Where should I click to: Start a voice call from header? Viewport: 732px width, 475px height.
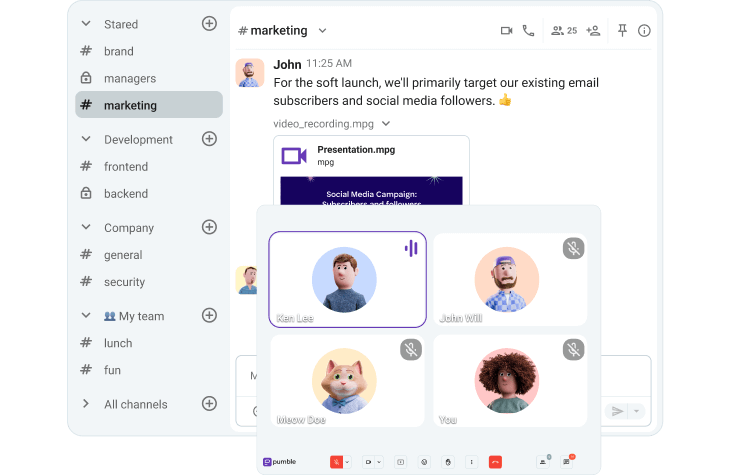pos(528,31)
